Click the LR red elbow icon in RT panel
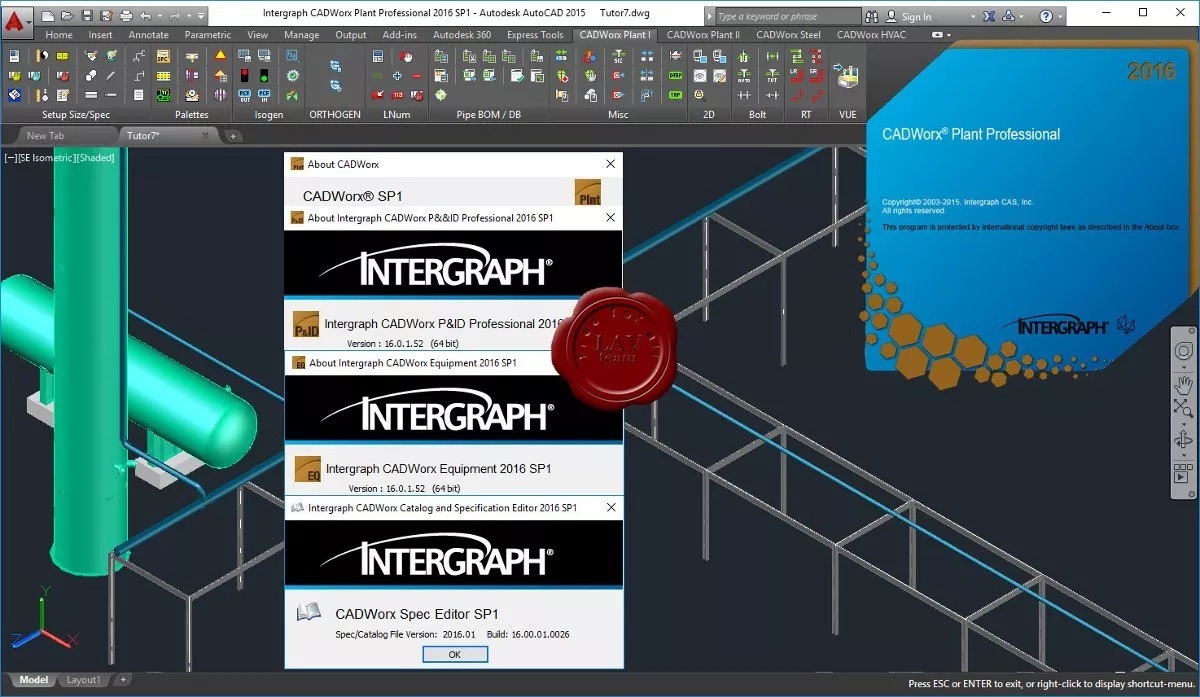The height and width of the screenshot is (697, 1200). [798, 76]
